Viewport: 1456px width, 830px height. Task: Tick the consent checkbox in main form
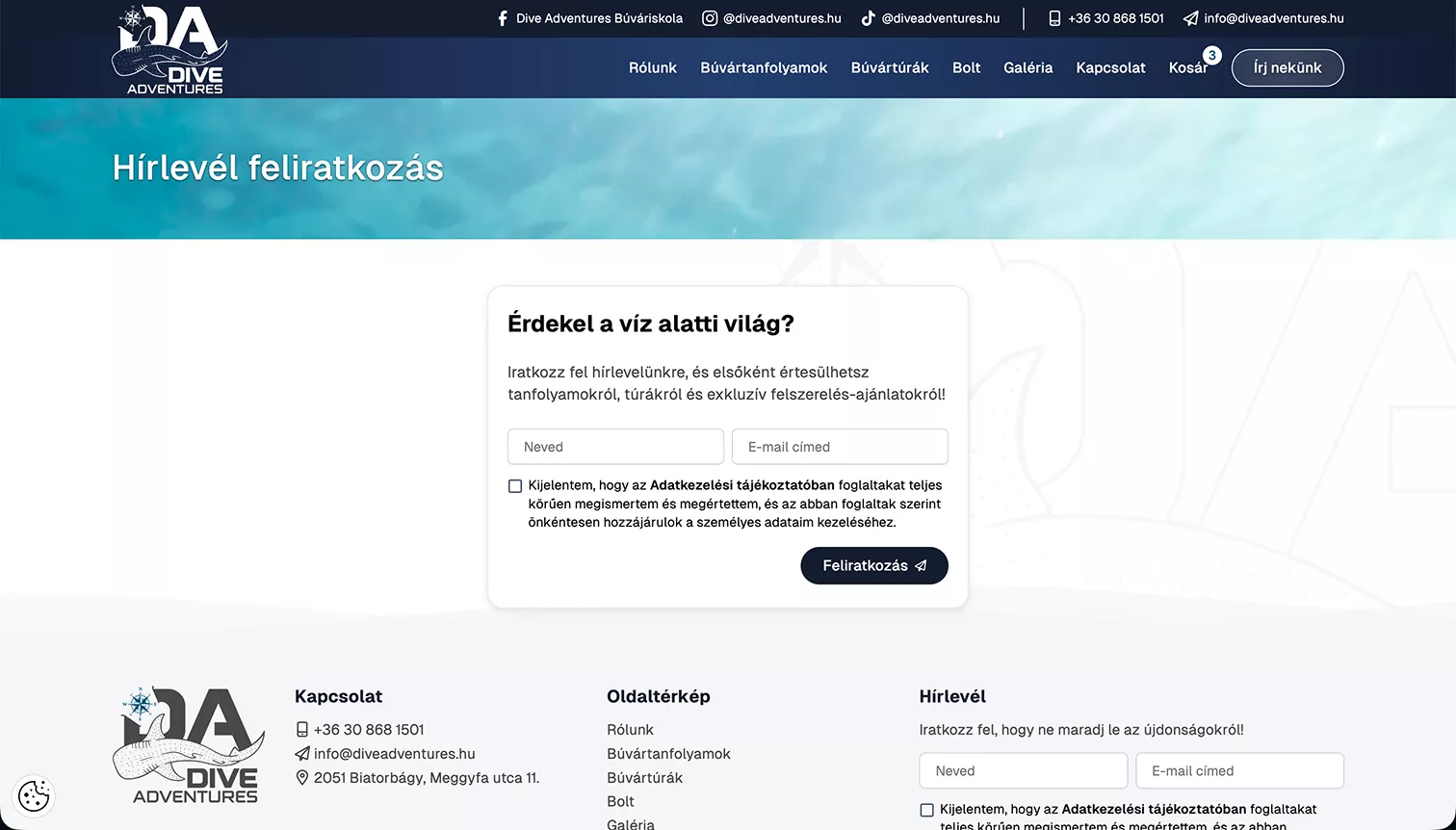coord(515,486)
